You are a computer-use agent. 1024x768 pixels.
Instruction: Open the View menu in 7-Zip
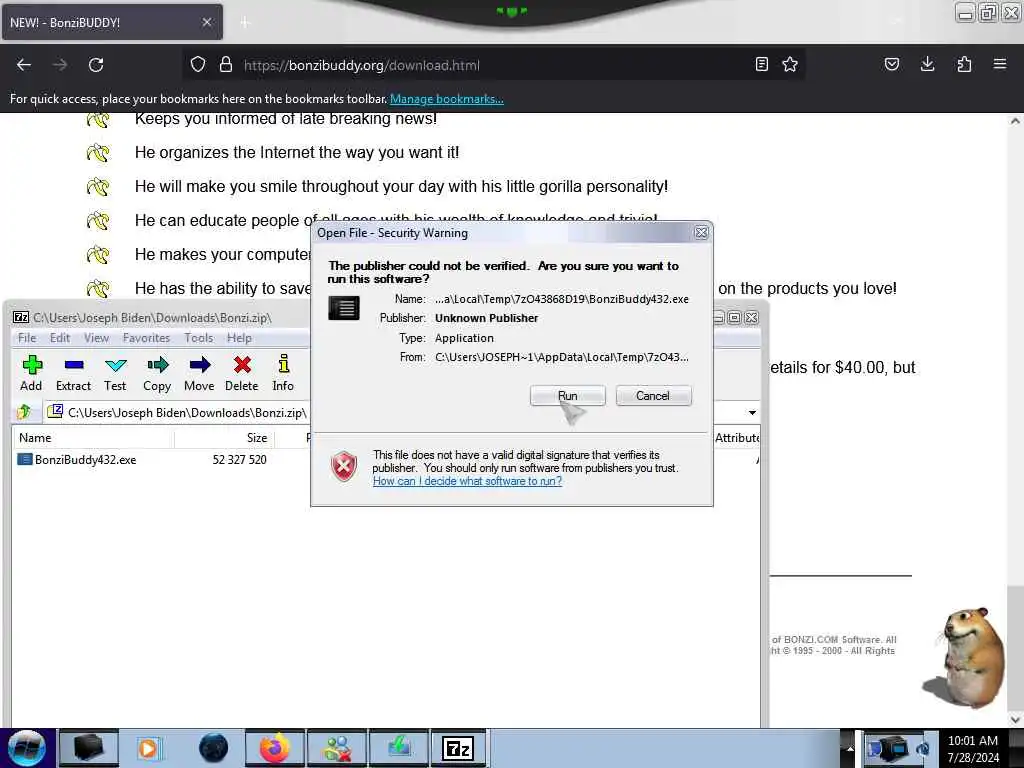pyautogui.click(x=96, y=338)
